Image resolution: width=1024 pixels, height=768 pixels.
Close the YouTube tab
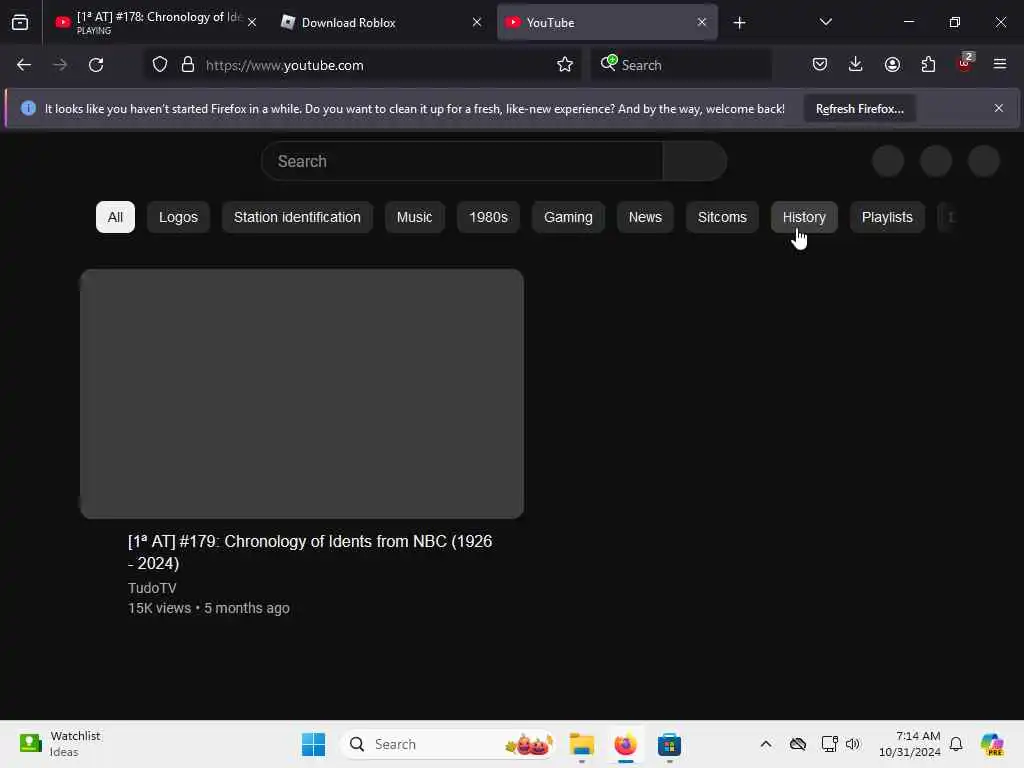point(701,22)
